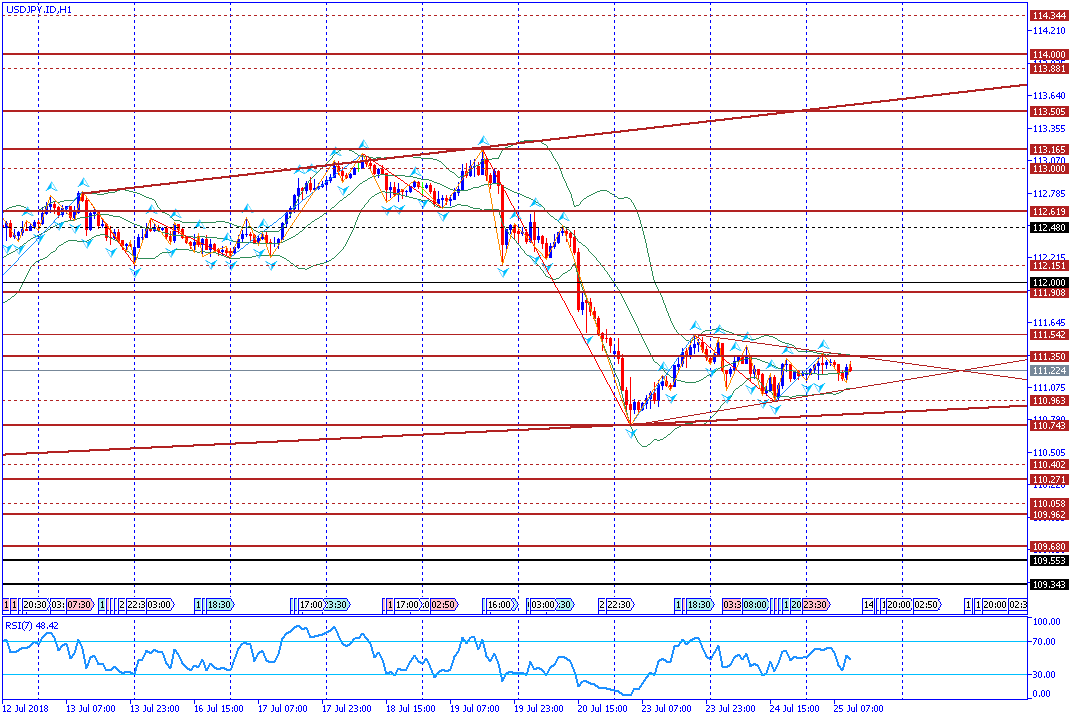The height and width of the screenshot is (720, 1080).
Task: Select the 109.680 price level label
Action: (1048, 546)
